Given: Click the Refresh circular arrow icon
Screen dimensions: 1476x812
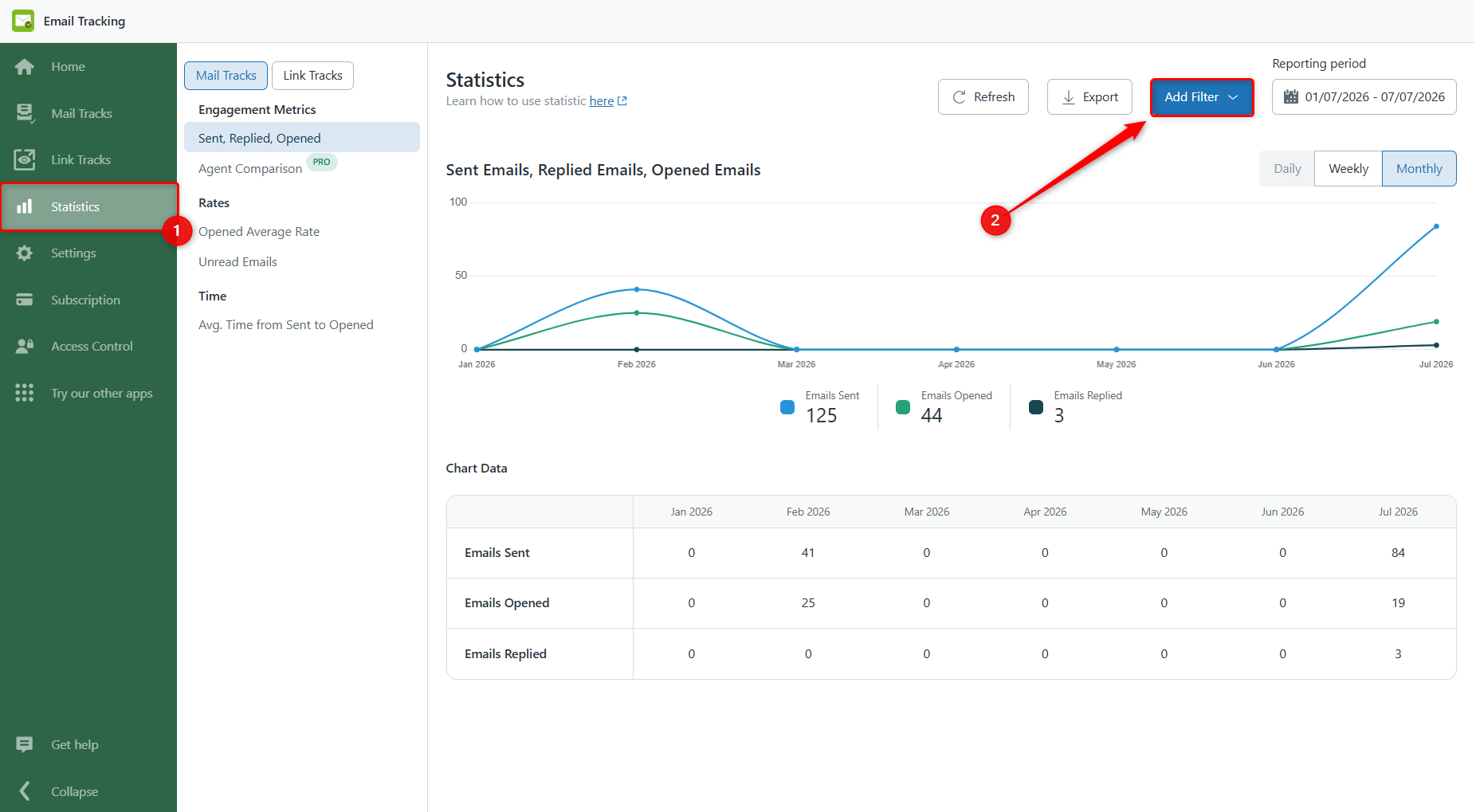Looking at the screenshot, I should pos(960,97).
